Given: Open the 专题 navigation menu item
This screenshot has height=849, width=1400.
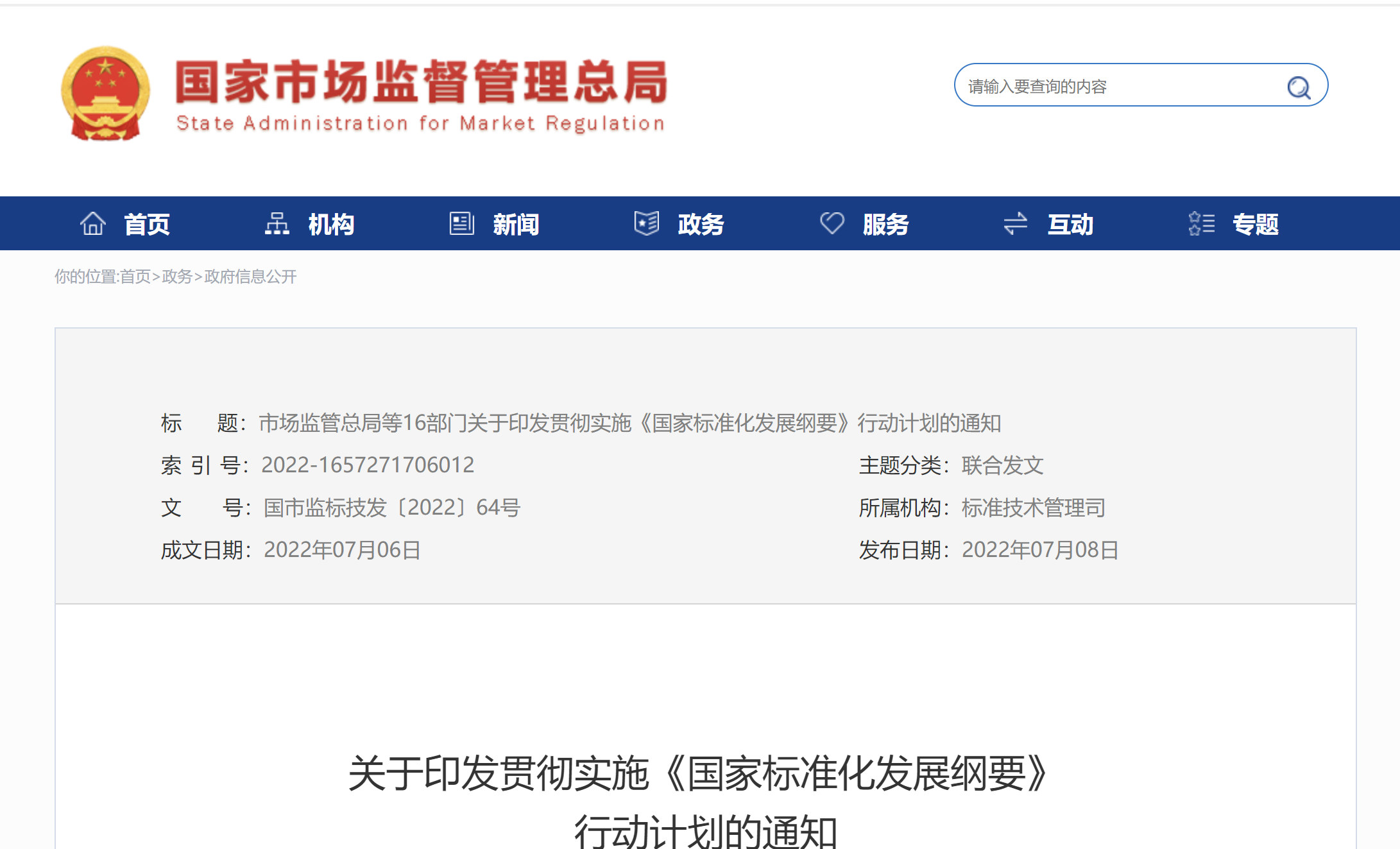Looking at the screenshot, I should pyautogui.click(x=1256, y=225).
